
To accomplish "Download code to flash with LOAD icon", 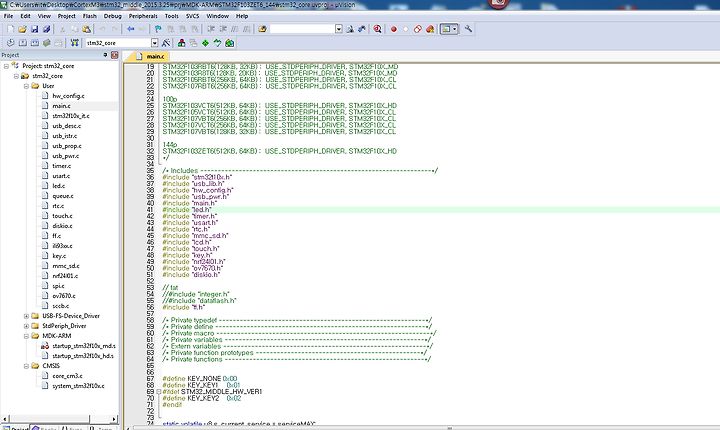I will tap(74, 43).
